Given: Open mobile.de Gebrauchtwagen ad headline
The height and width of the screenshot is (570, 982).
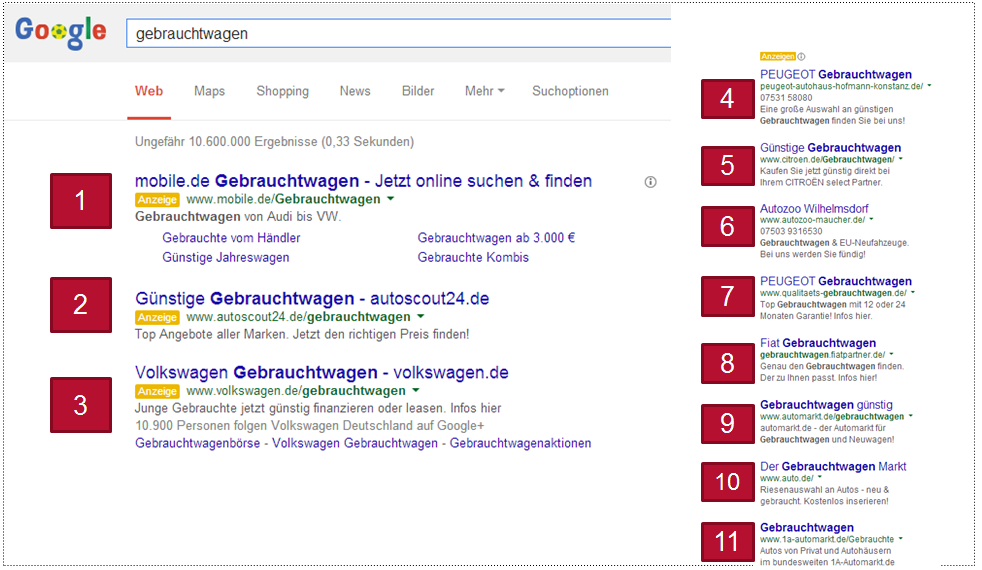Looking at the screenshot, I should pos(363,181).
